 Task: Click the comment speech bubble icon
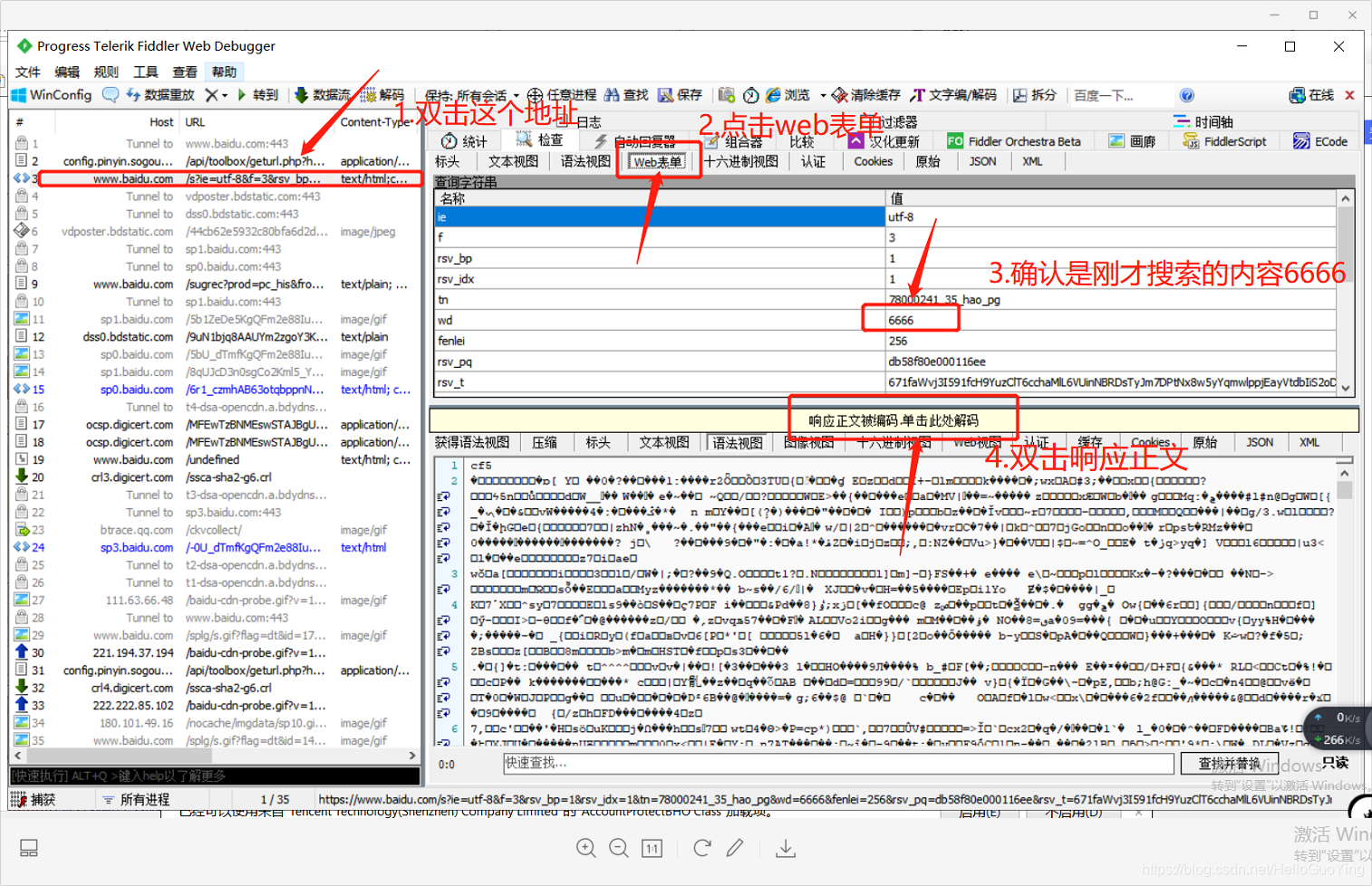(x=111, y=95)
